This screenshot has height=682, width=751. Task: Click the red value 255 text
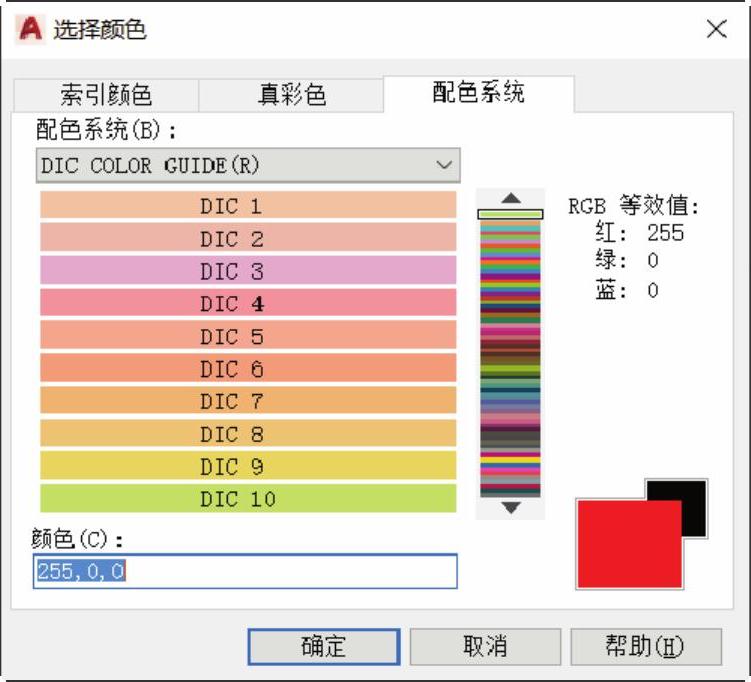click(x=665, y=233)
